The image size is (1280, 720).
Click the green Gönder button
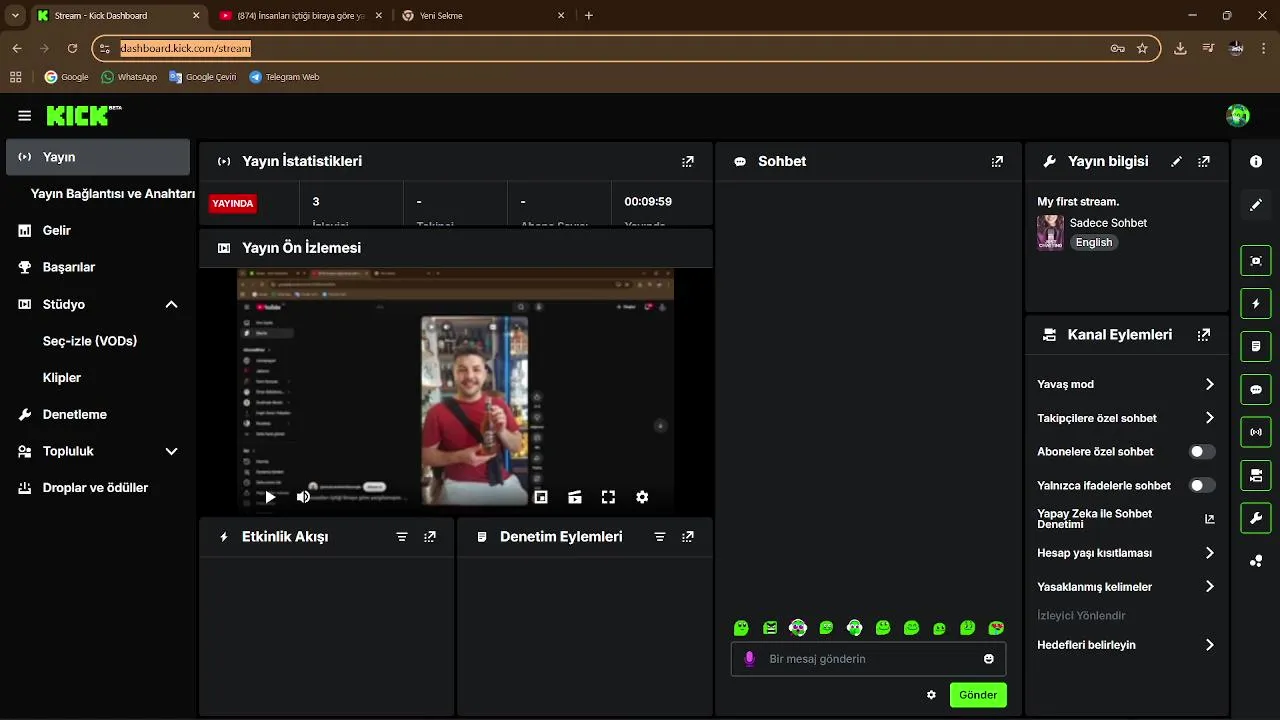point(978,695)
